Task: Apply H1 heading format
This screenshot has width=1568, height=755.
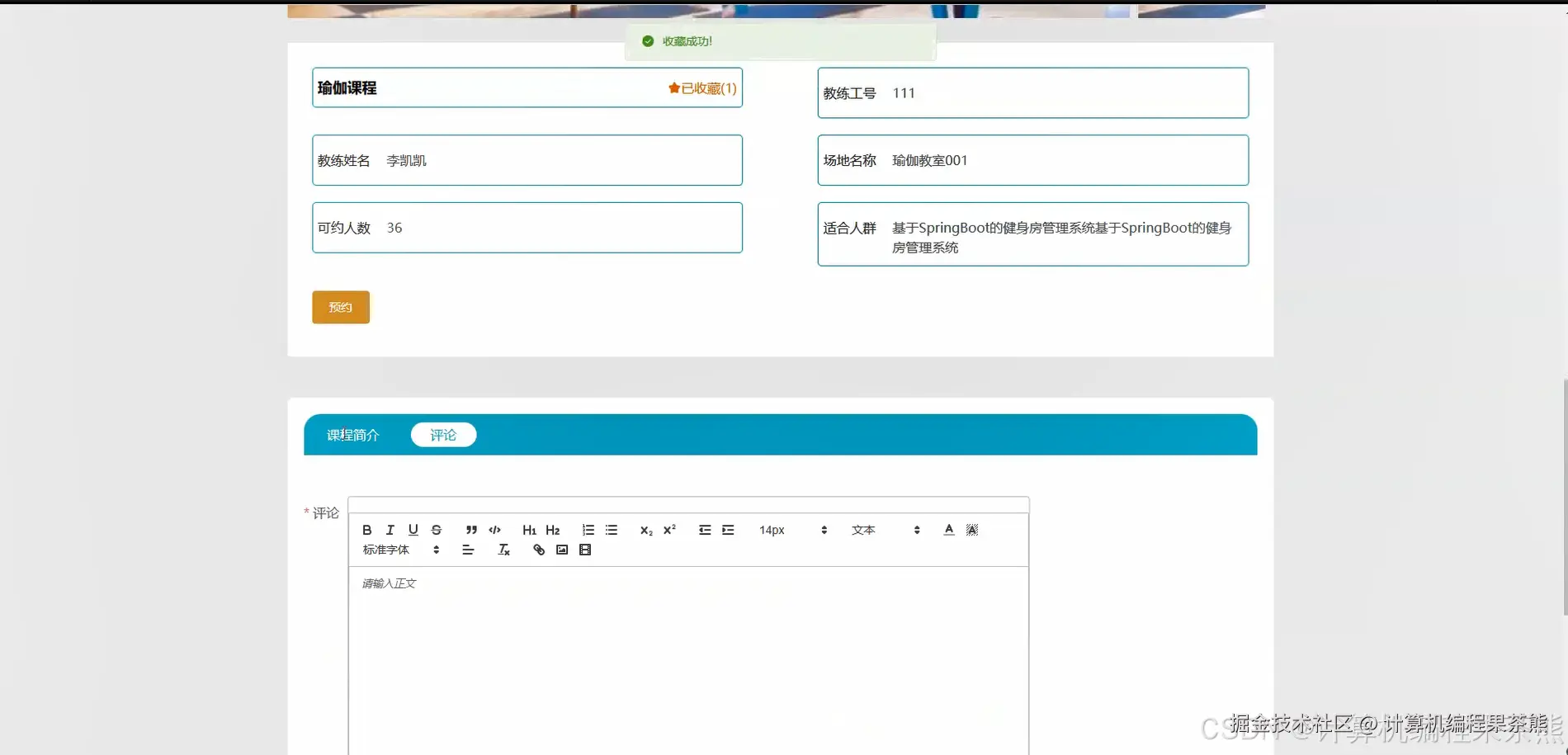Action: click(x=529, y=530)
